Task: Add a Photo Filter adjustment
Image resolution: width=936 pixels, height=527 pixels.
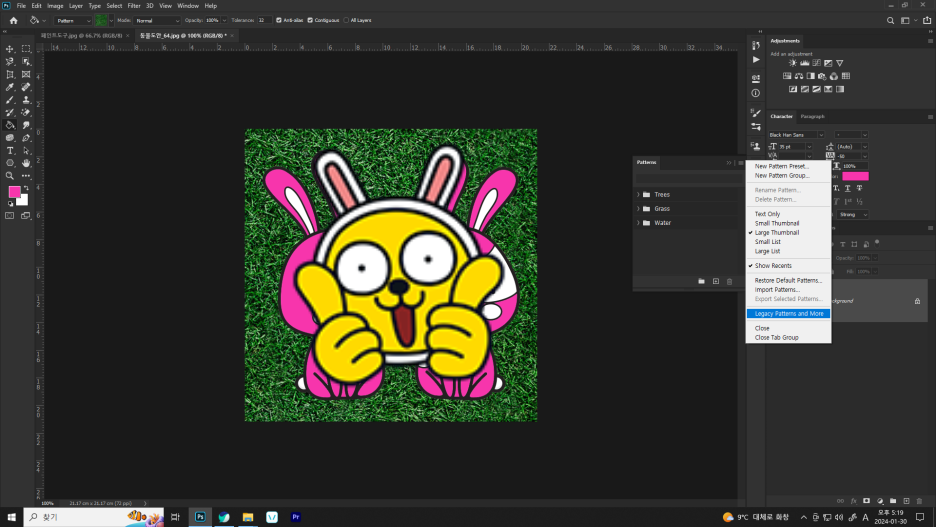Action: (822, 76)
